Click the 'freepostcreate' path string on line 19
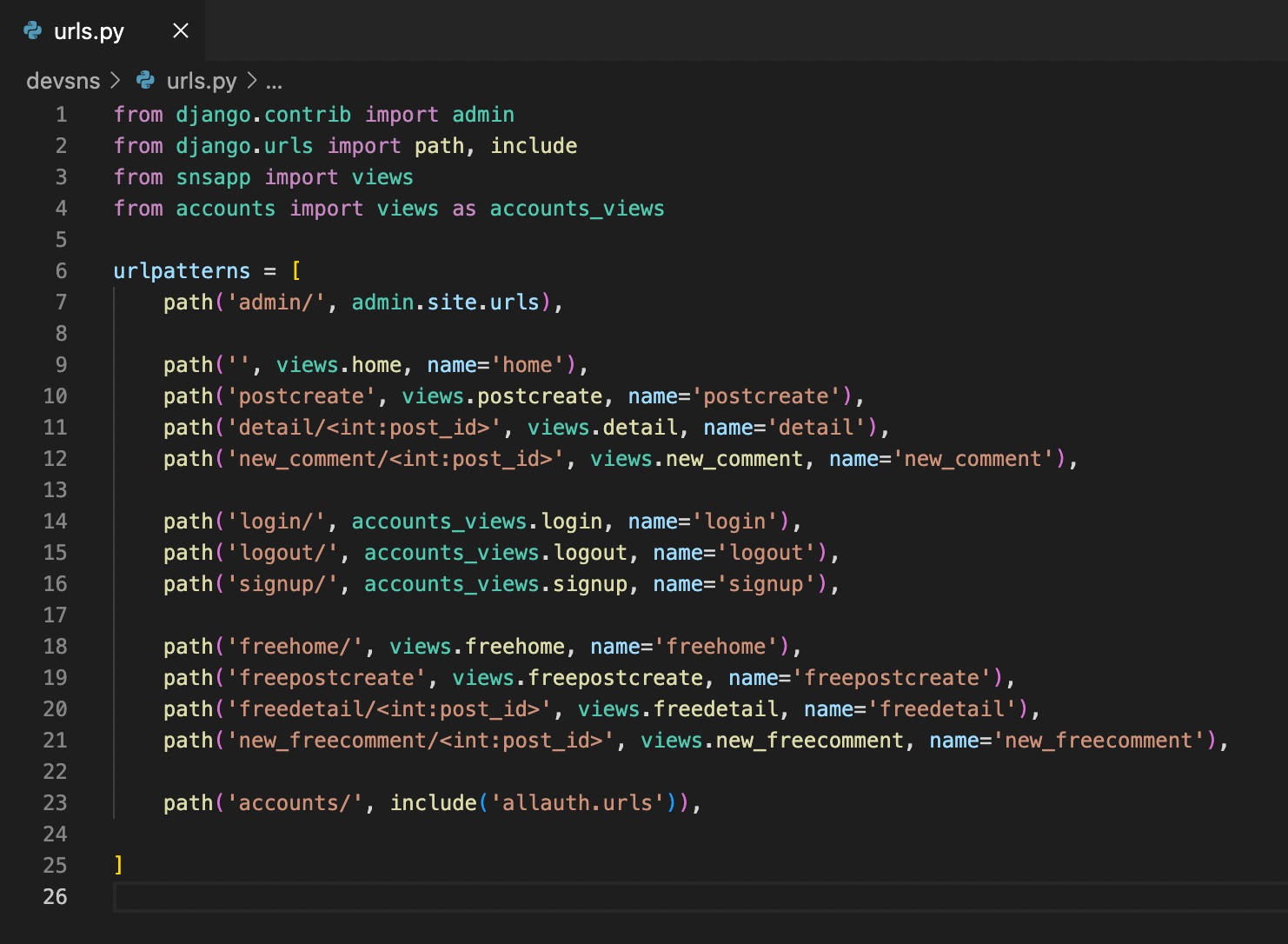 (326, 678)
